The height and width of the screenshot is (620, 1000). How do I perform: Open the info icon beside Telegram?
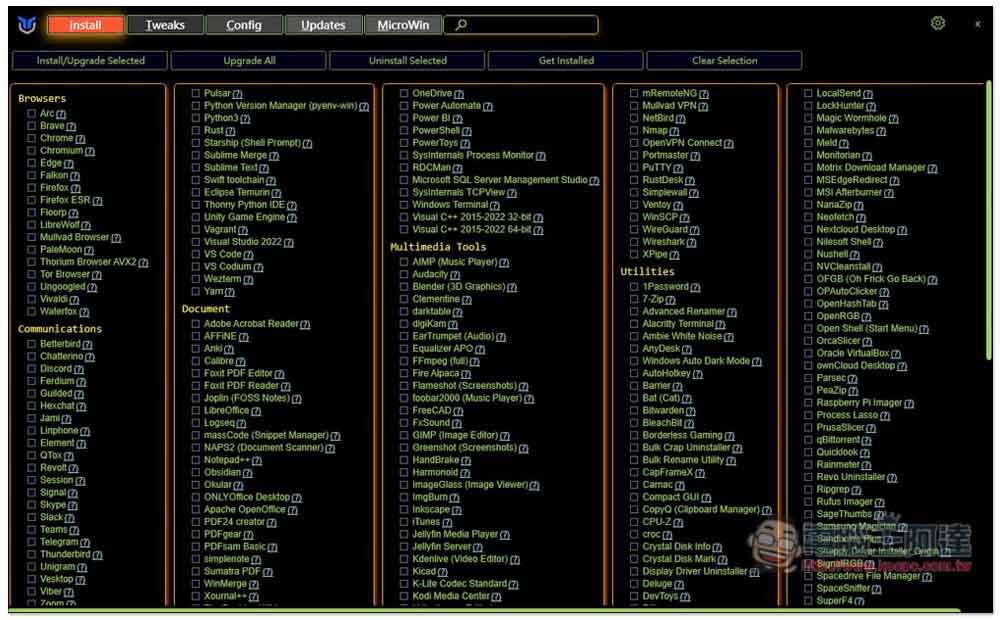85,543
